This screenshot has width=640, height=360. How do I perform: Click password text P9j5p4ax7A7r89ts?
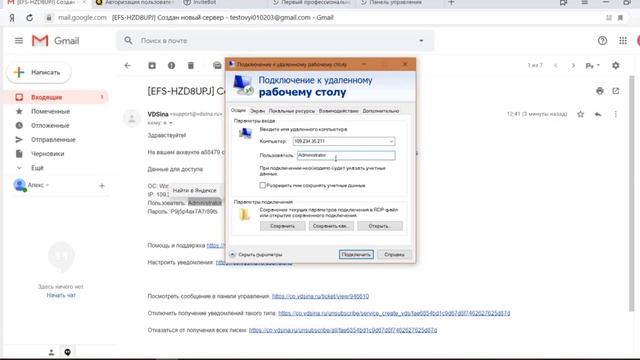point(194,211)
